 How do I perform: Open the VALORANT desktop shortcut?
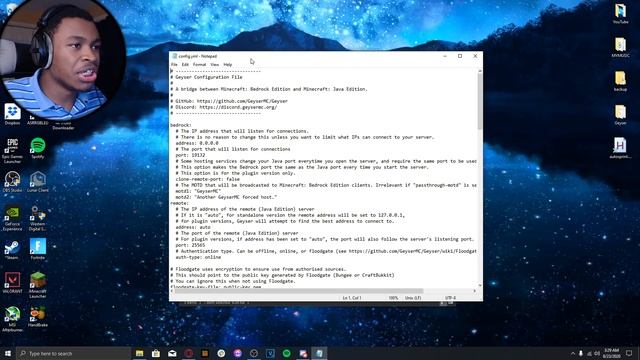pyautogui.click(x=12, y=282)
